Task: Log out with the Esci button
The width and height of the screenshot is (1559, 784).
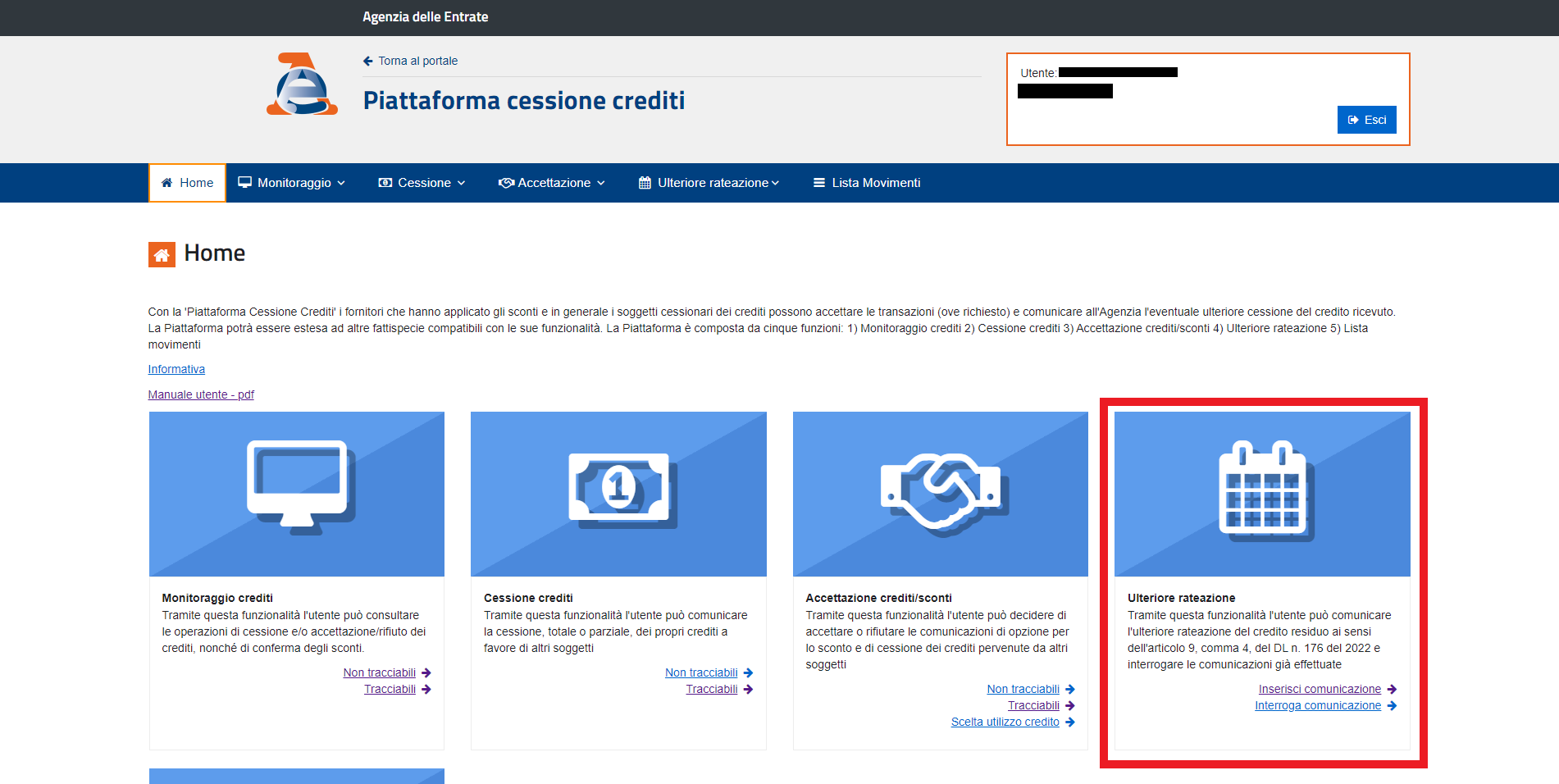Action: tap(1366, 120)
